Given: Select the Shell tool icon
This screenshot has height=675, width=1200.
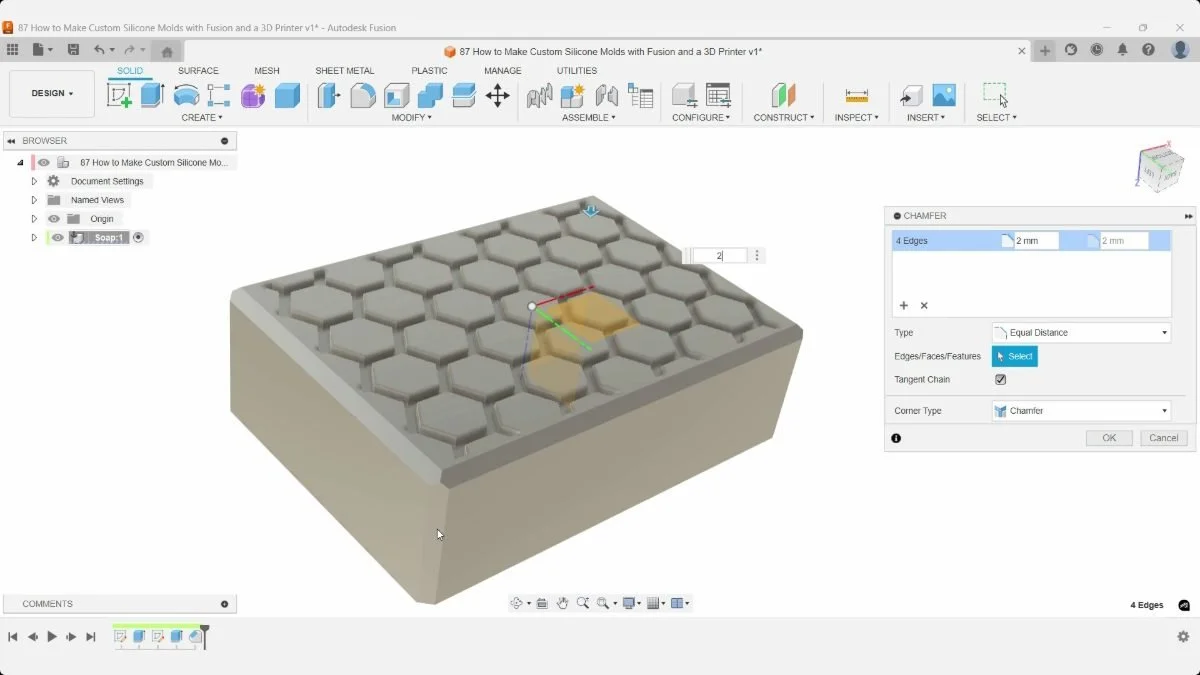Looking at the screenshot, I should pos(397,95).
